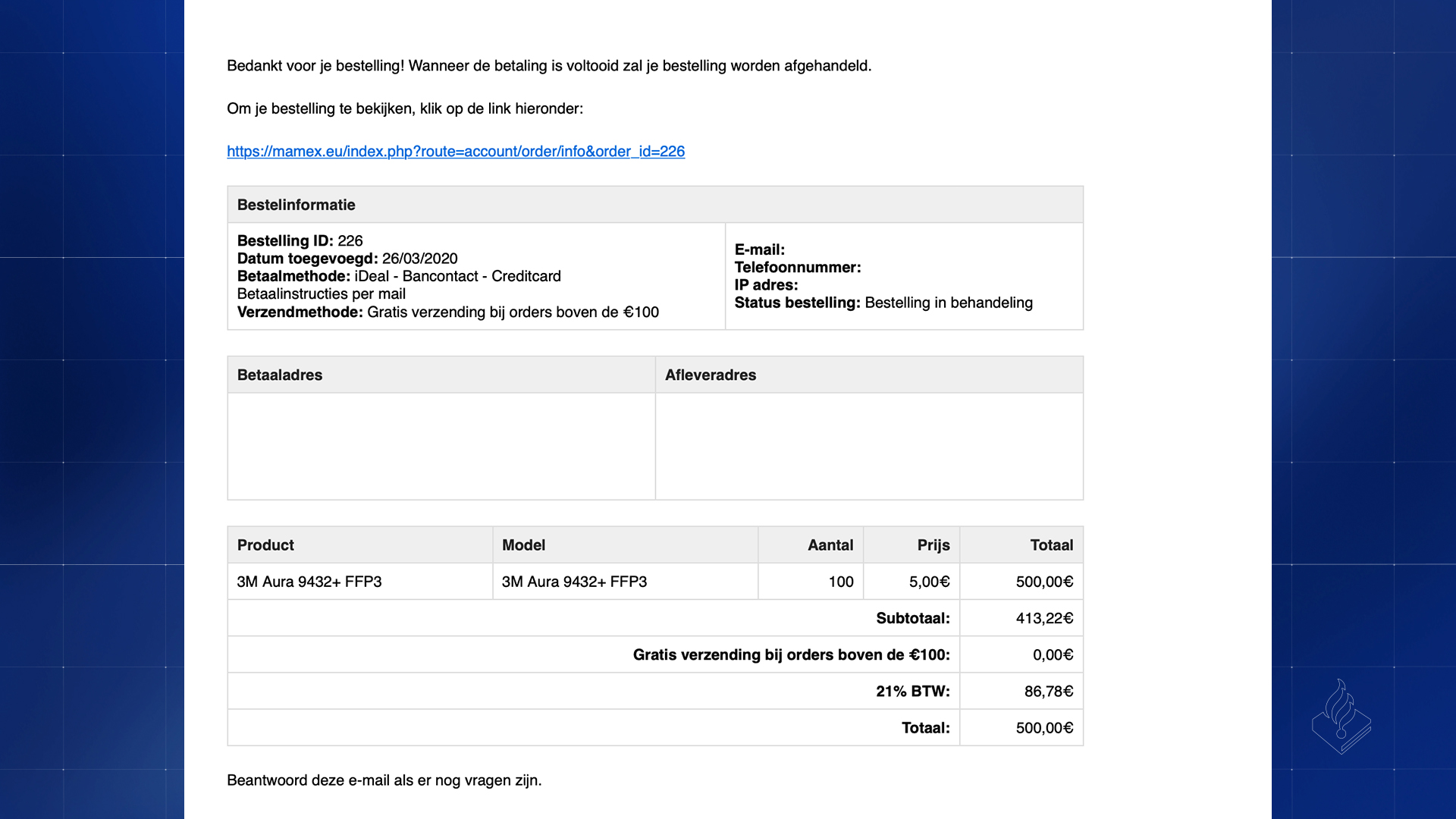Open the mamex.eu order info link

click(456, 152)
